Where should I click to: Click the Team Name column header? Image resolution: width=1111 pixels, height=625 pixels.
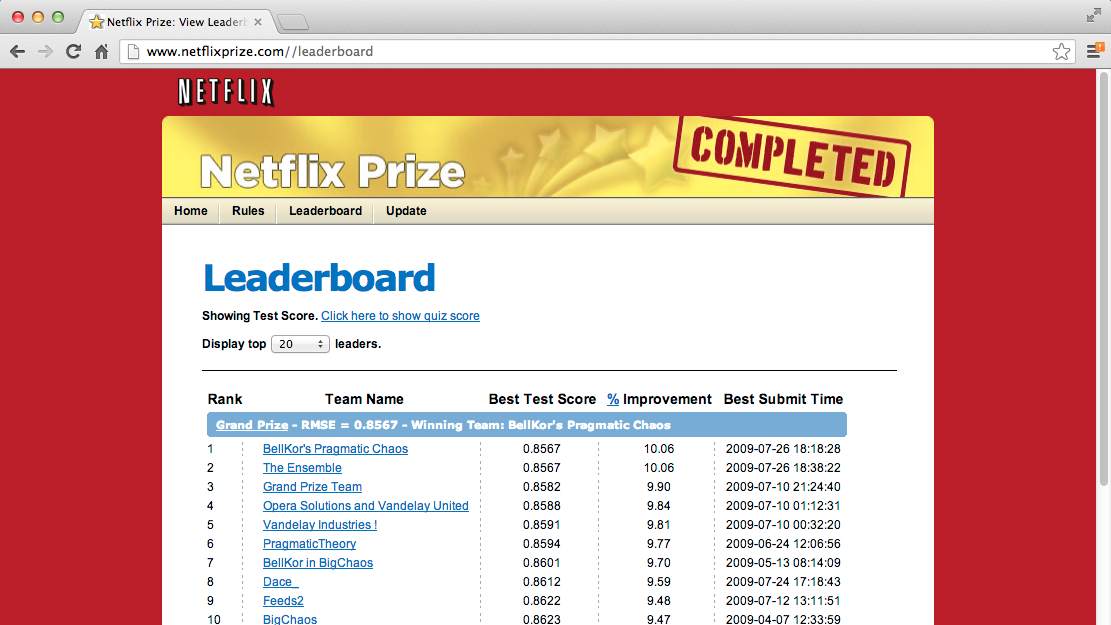[x=364, y=399]
